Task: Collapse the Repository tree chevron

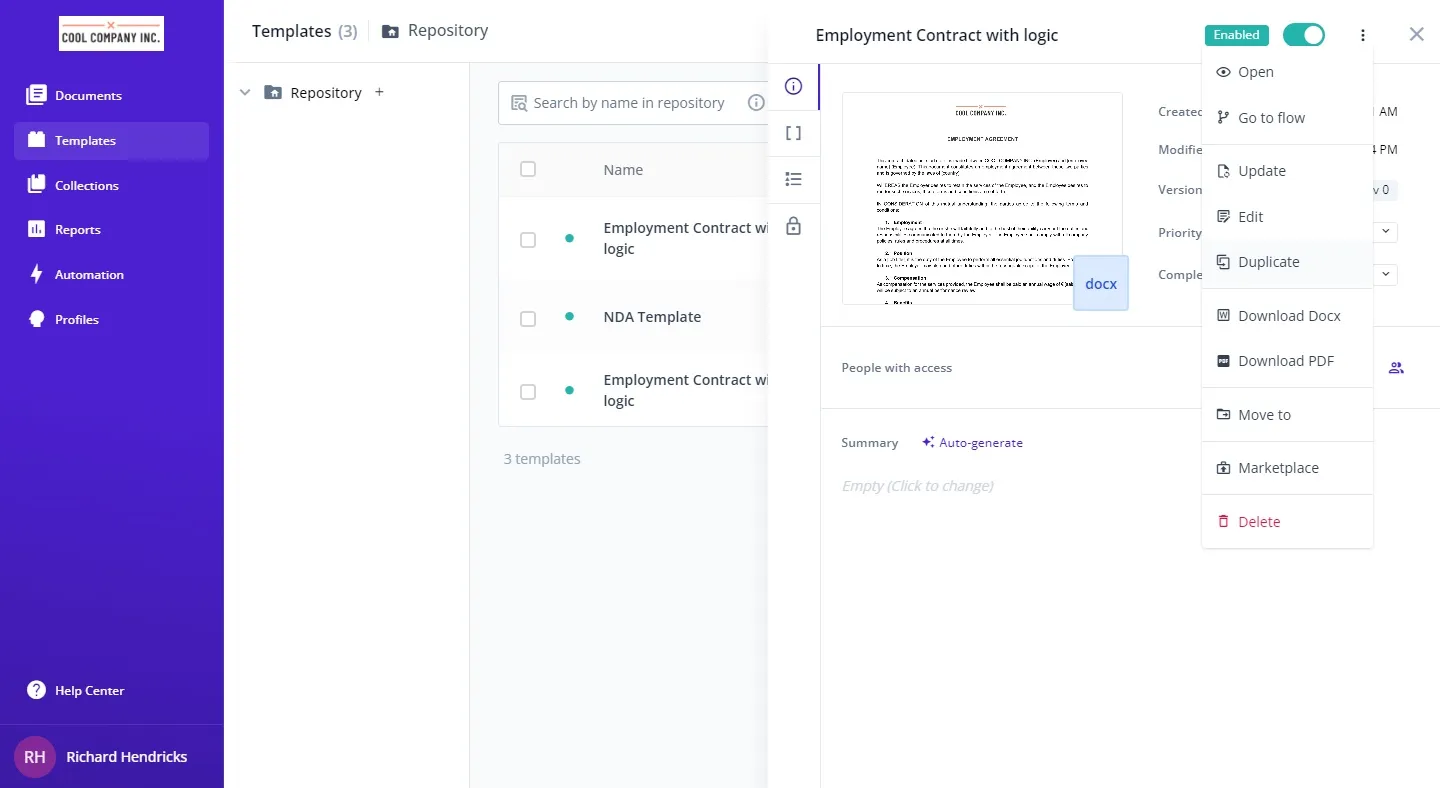Action: [245, 92]
